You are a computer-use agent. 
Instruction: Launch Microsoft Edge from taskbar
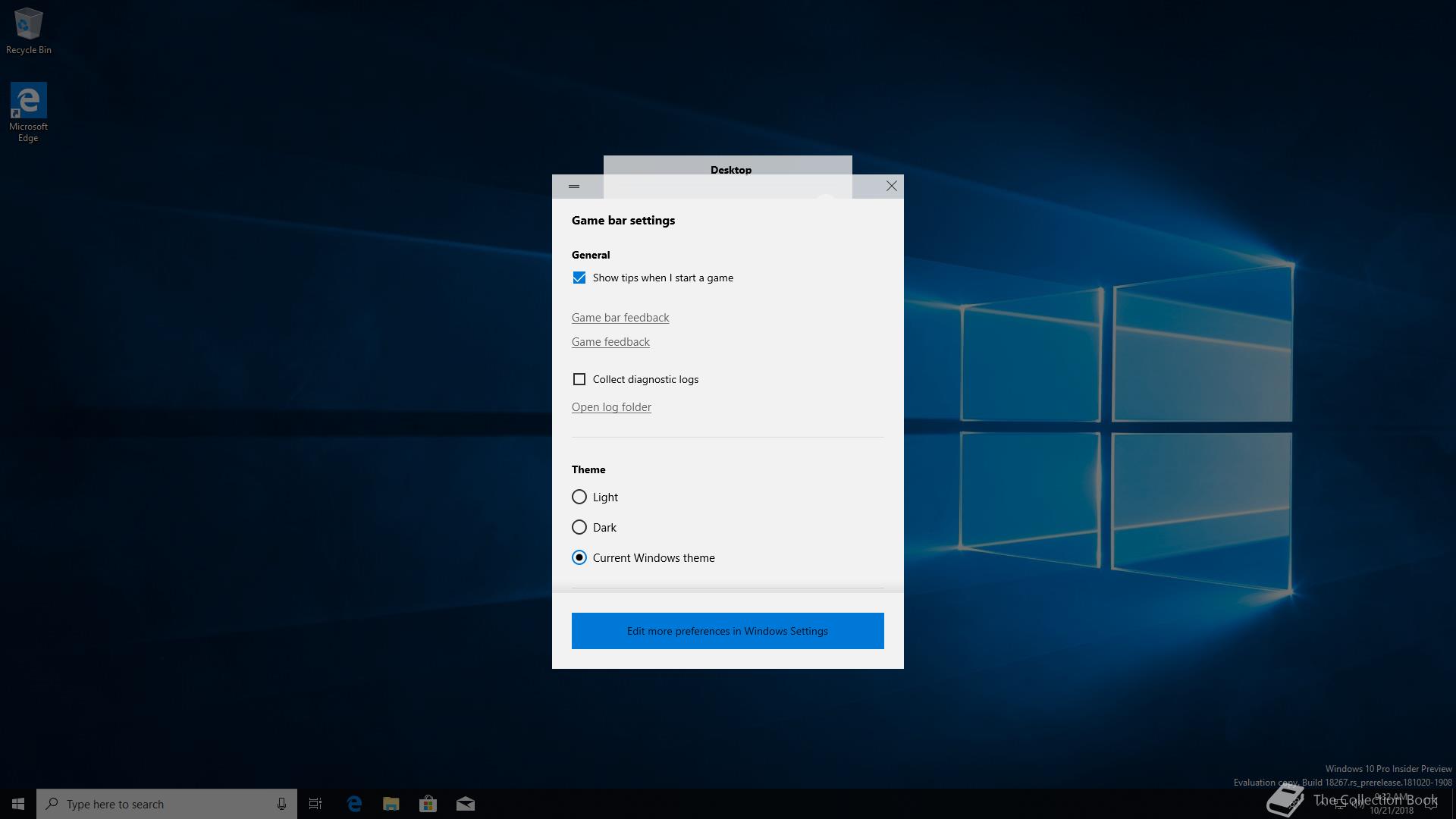[x=354, y=804]
